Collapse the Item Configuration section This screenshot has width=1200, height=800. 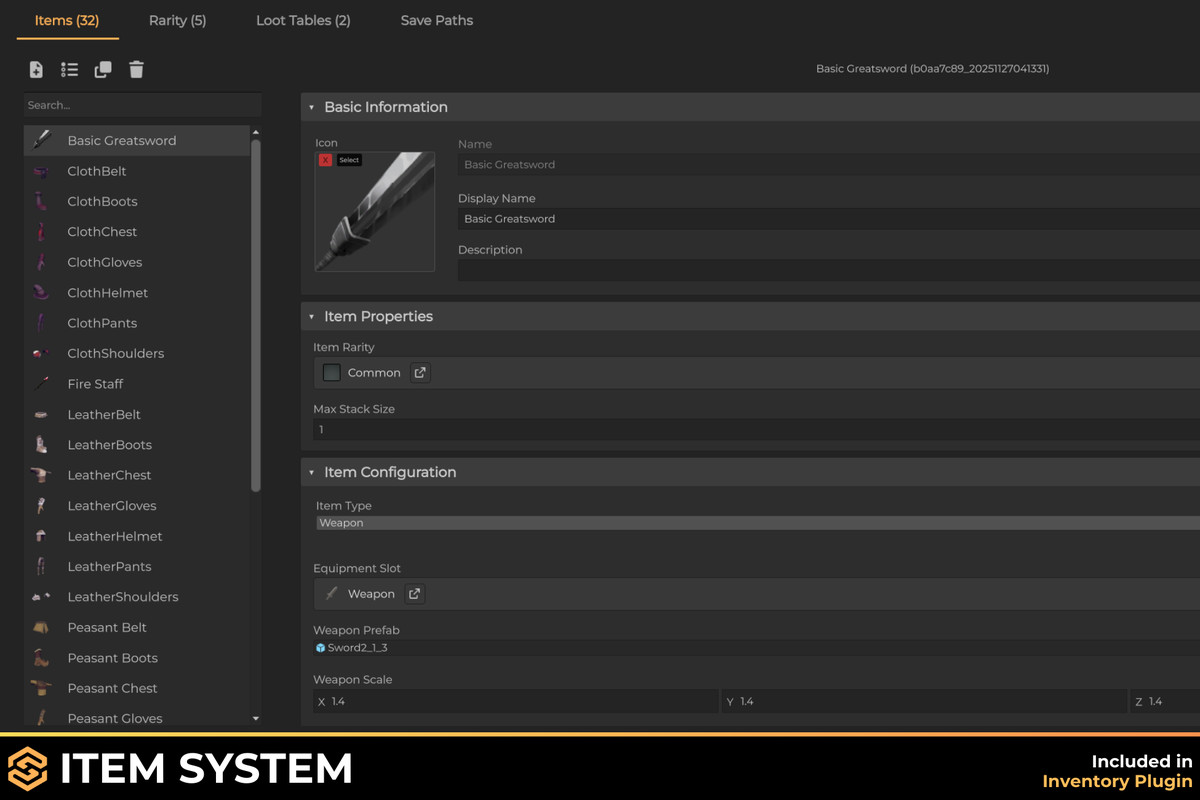pos(312,472)
